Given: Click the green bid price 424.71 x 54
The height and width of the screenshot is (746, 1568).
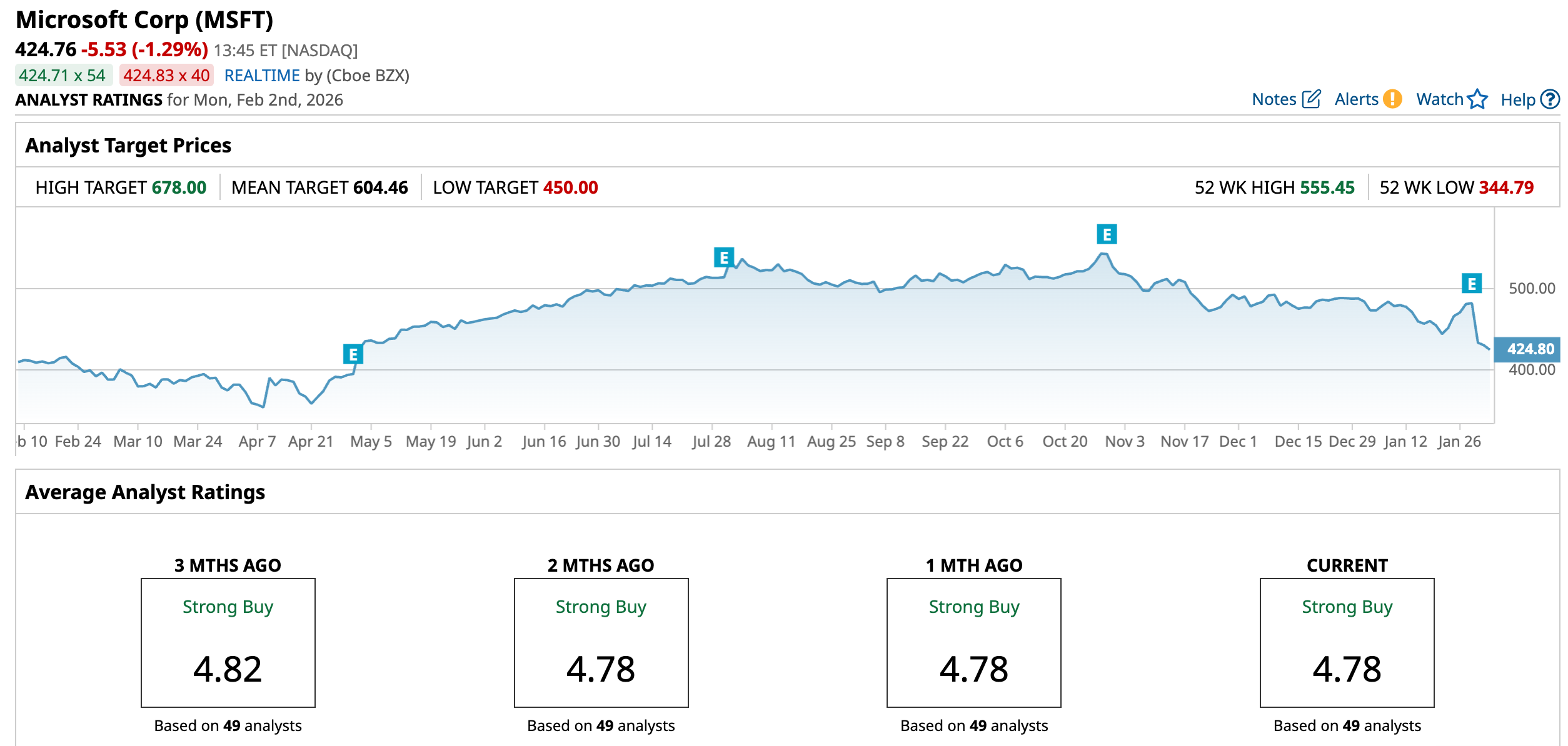Looking at the screenshot, I should (63, 76).
